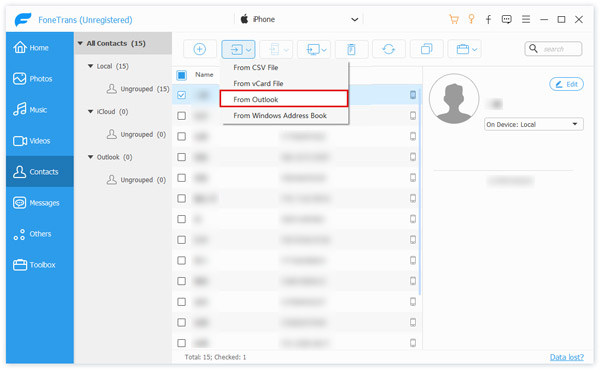Click the refresh contacts icon
This screenshot has height=370, width=600.
(x=388, y=49)
